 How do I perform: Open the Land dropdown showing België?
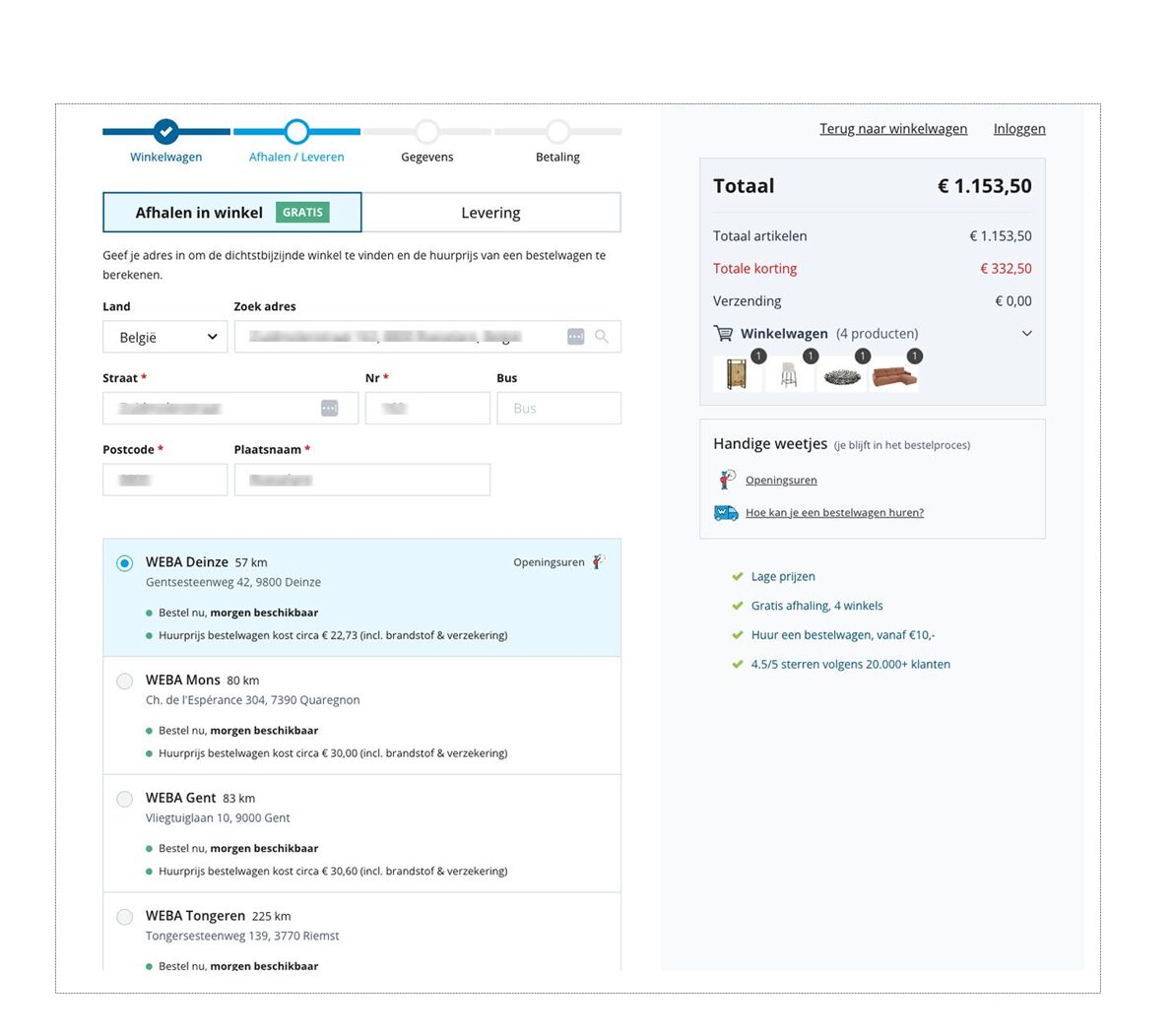(x=164, y=337)
